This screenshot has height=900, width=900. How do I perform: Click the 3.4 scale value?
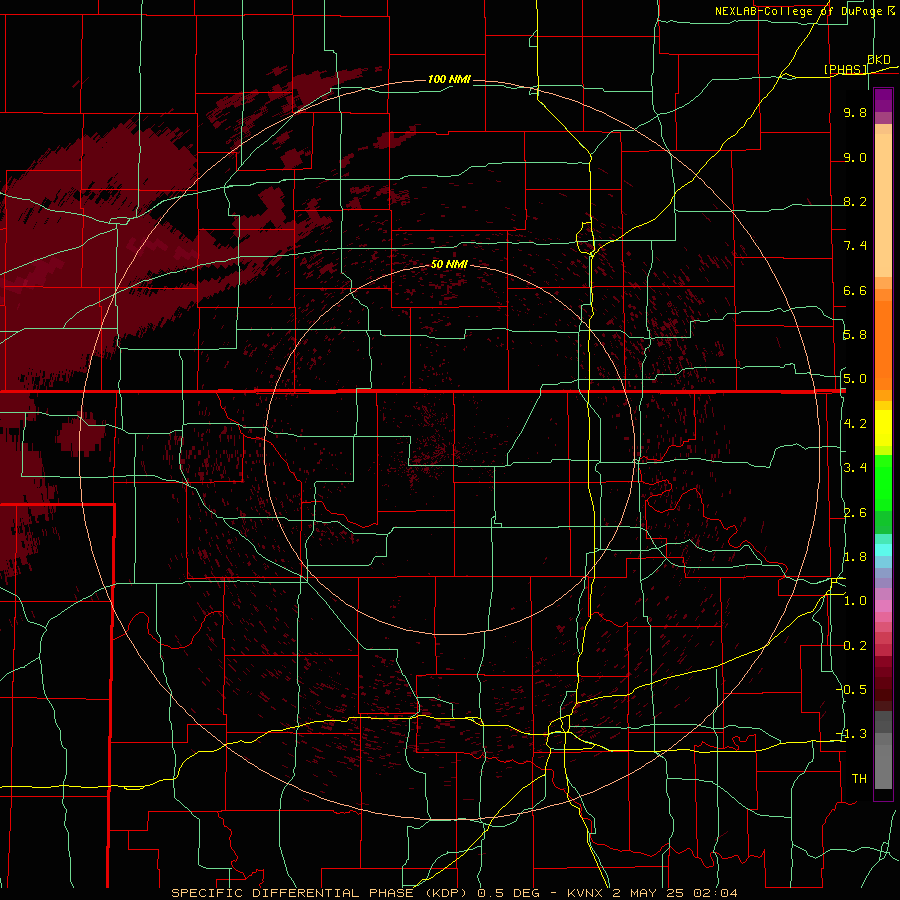click(x=855, y=468)
